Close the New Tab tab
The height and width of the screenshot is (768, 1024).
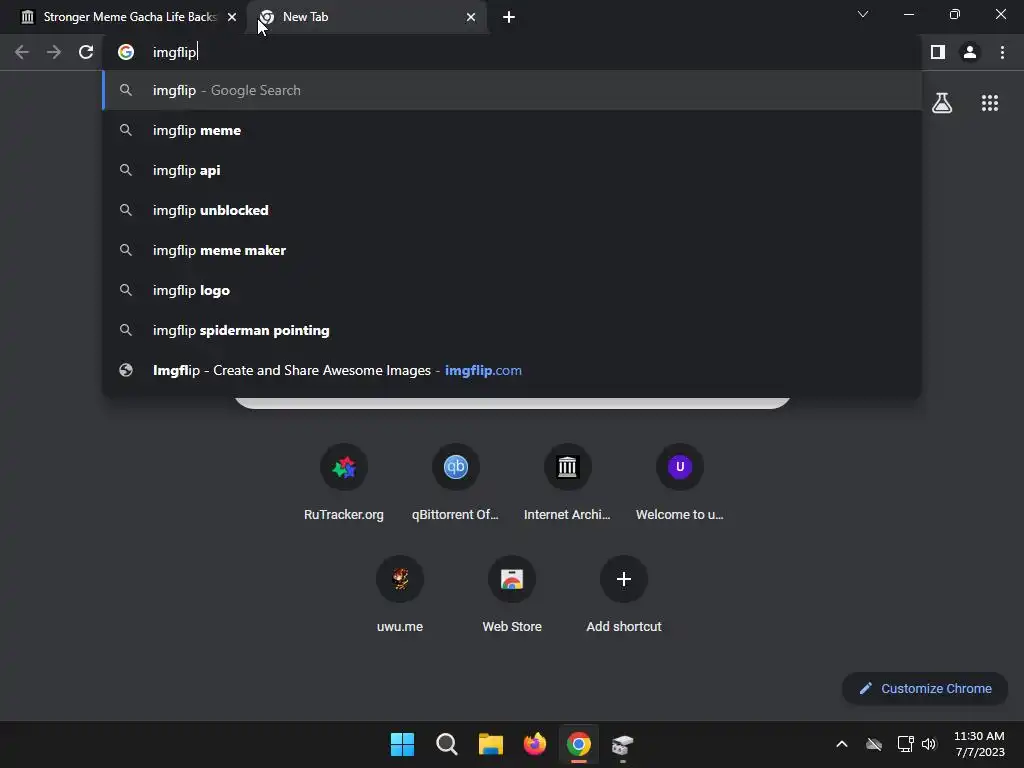point(471,17)
